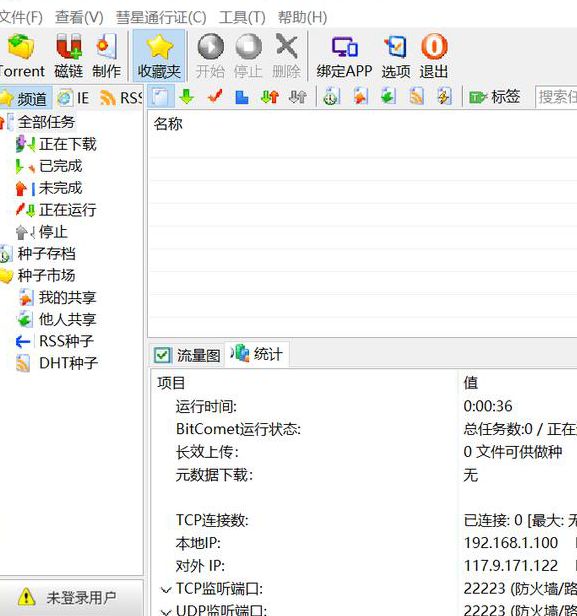Image resolution: width=577 pixels, height=616 pixels.
Task: Select 已完成 in the task tree
Action: tap(60, 166)
